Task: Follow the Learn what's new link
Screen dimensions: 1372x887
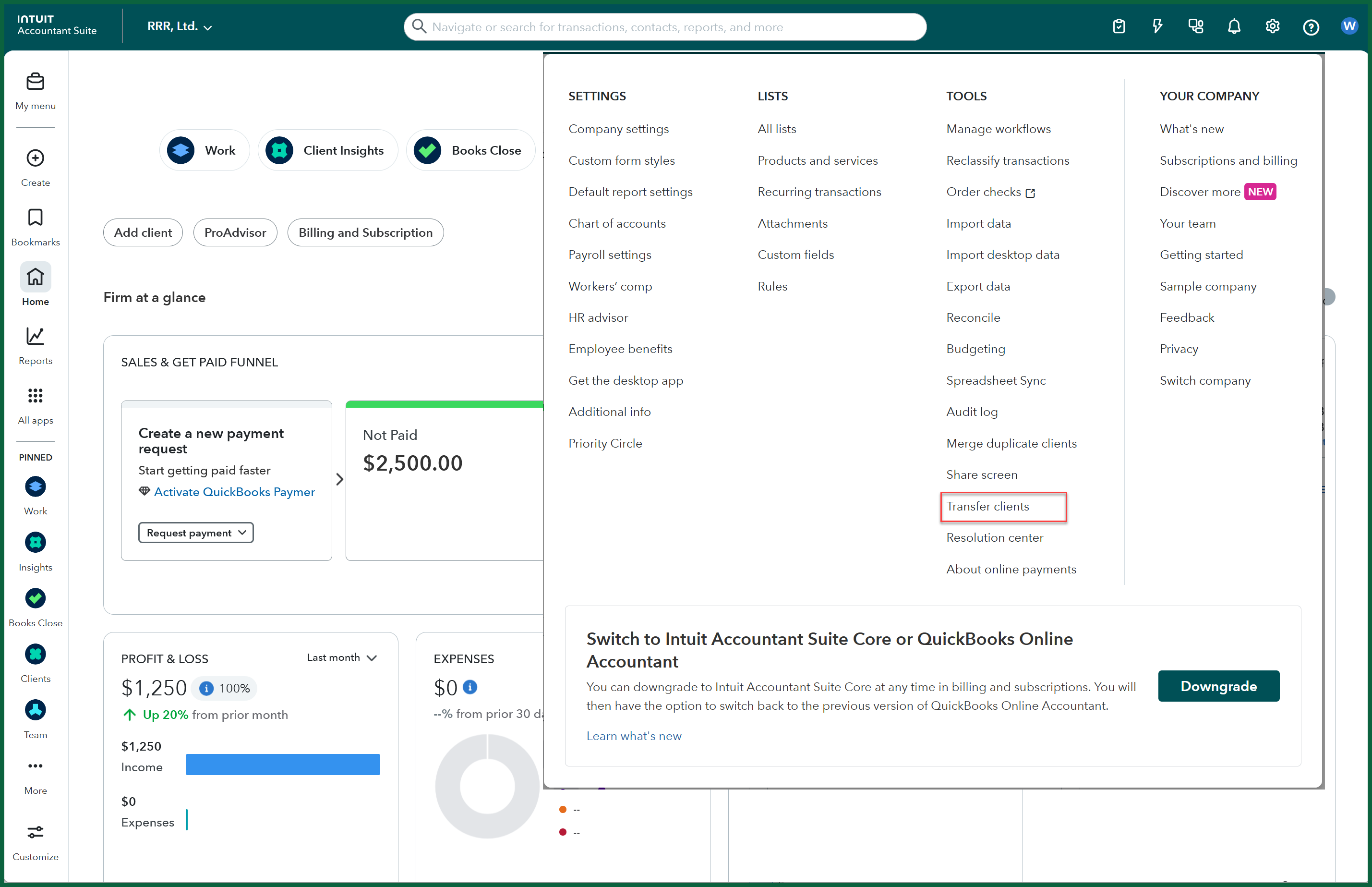Action: [x=633, y=736]
